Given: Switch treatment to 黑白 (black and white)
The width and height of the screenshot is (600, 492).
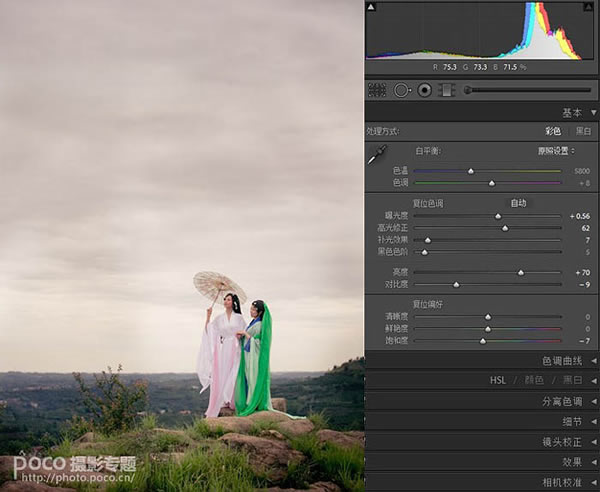Looking at the screenshot, I should click(584, 132).
